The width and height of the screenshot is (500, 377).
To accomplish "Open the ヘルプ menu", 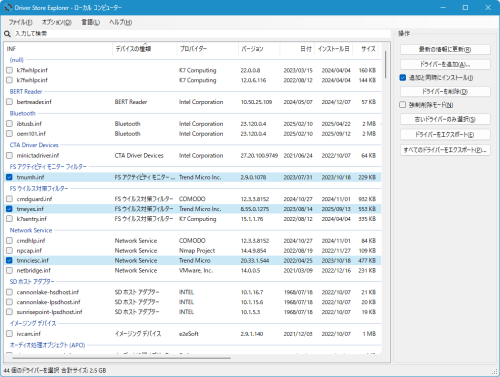I will pyautogui.click(x=121, y=22).
